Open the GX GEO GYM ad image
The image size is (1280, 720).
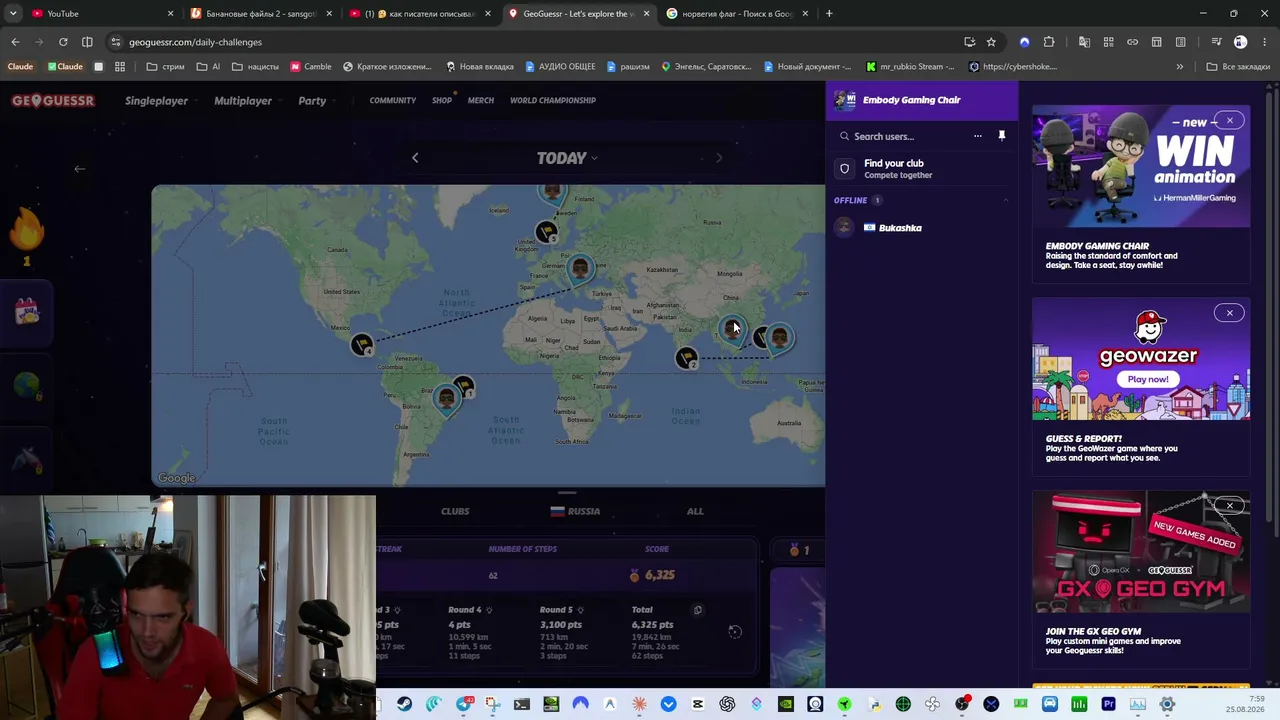pyautogui.click(x=1141, y=552)
